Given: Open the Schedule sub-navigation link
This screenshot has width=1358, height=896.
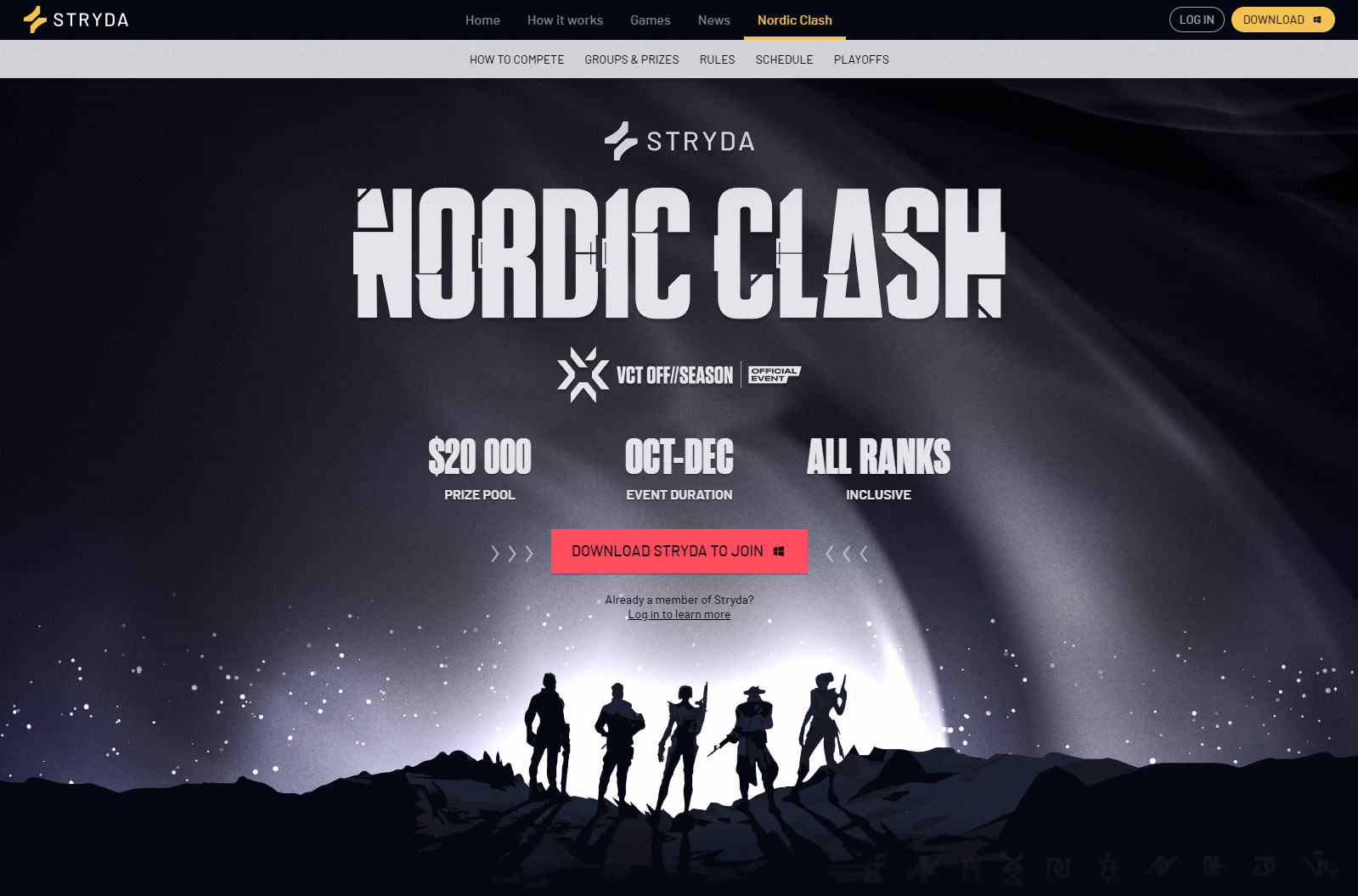Looking at the screenshot, I should [x=785, y=59].
